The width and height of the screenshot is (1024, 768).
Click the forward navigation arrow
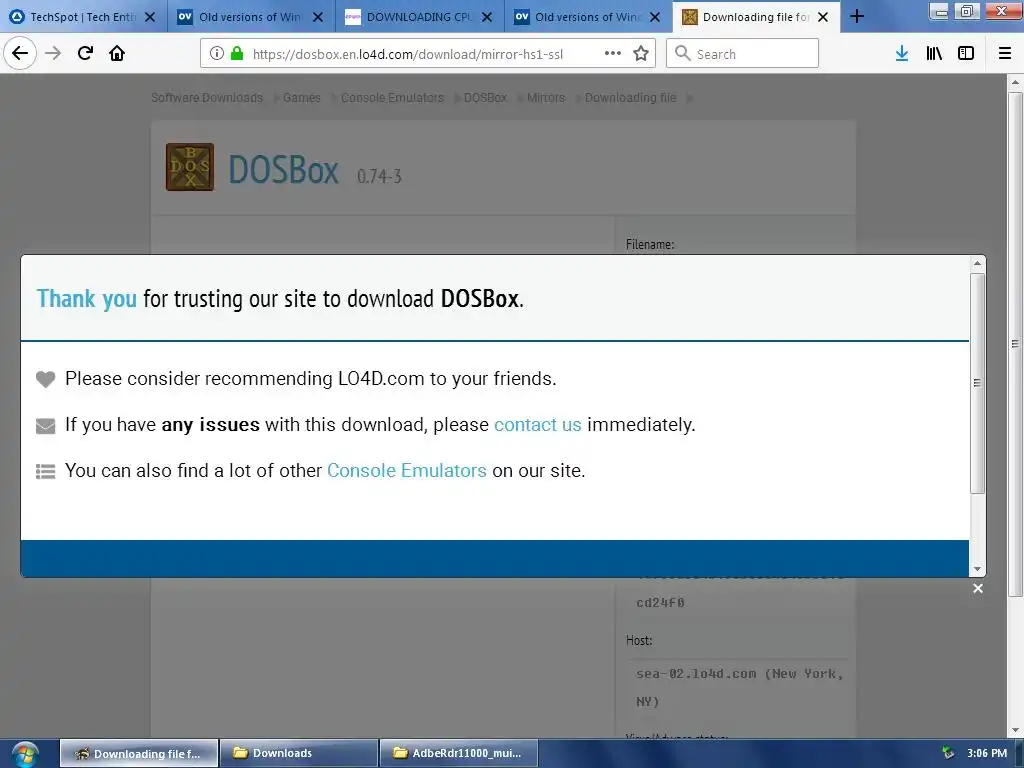coord(53,53)
